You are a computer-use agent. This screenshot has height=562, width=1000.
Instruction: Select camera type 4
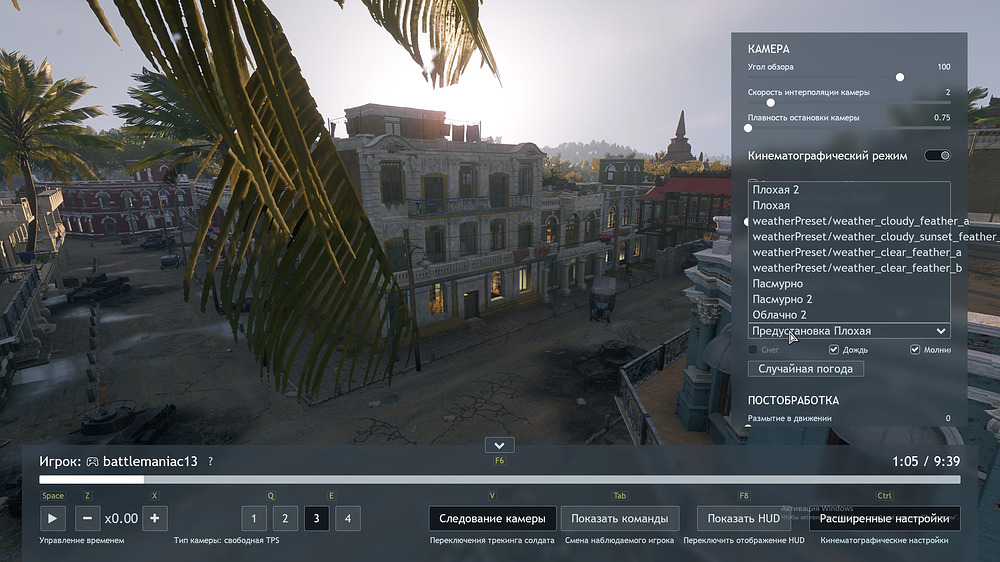pos(348,519)
